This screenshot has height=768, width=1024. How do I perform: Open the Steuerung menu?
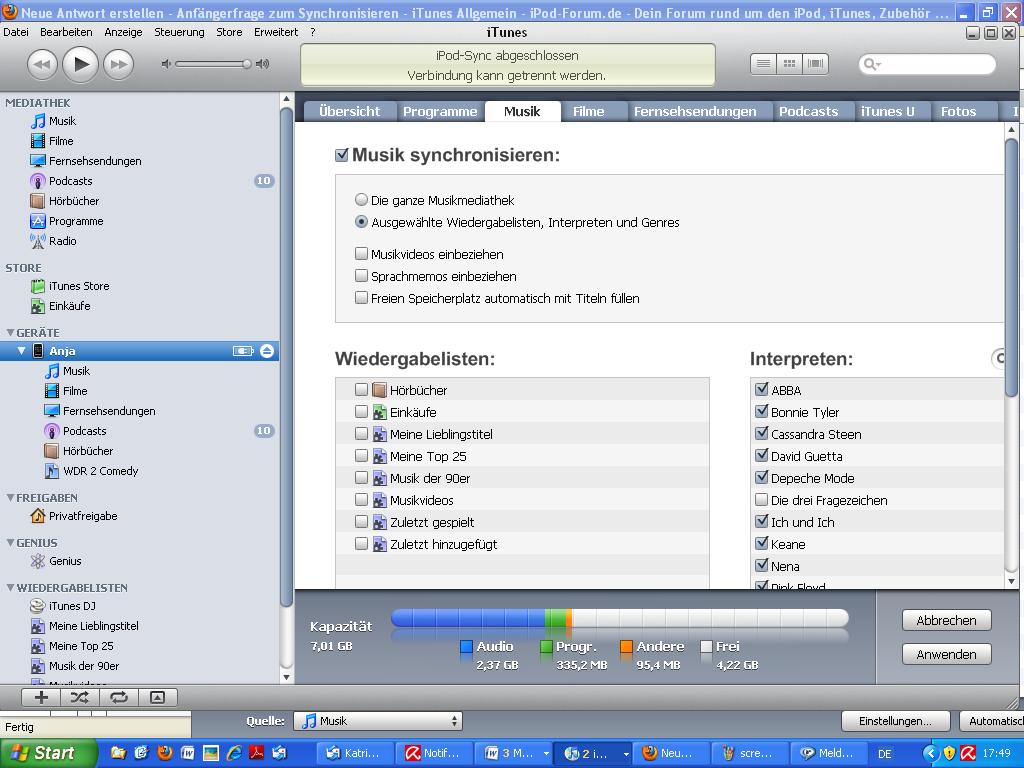coord(179,32)
